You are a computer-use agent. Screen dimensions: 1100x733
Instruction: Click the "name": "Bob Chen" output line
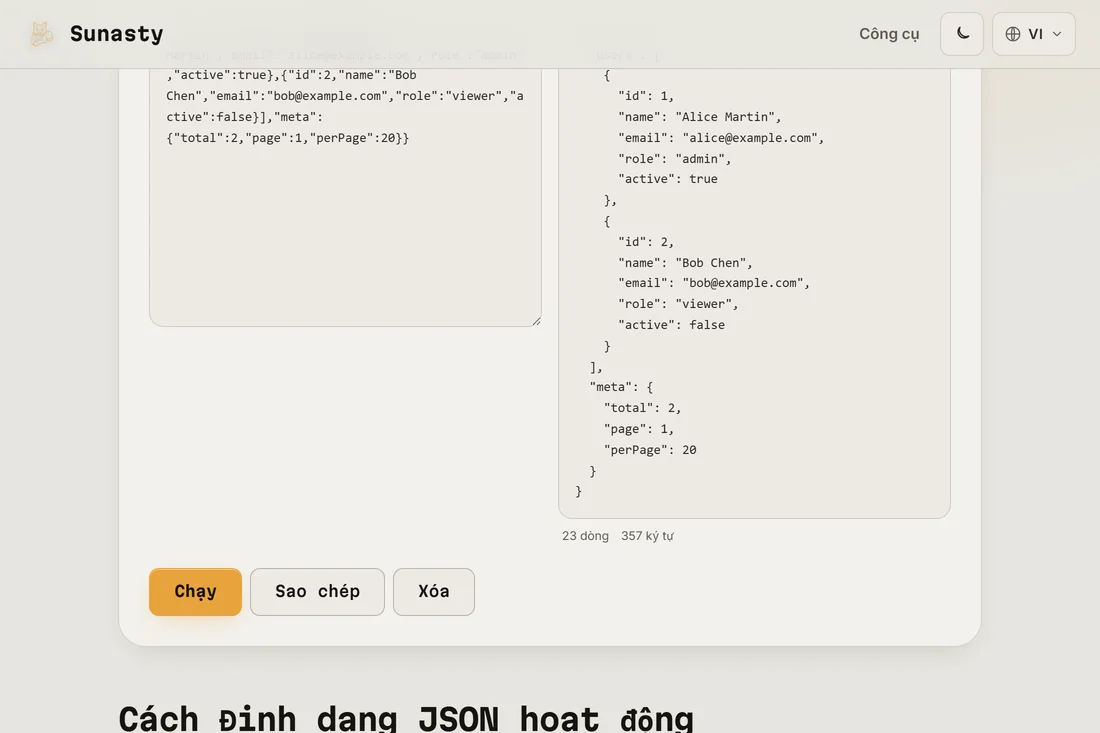point(685,263)
